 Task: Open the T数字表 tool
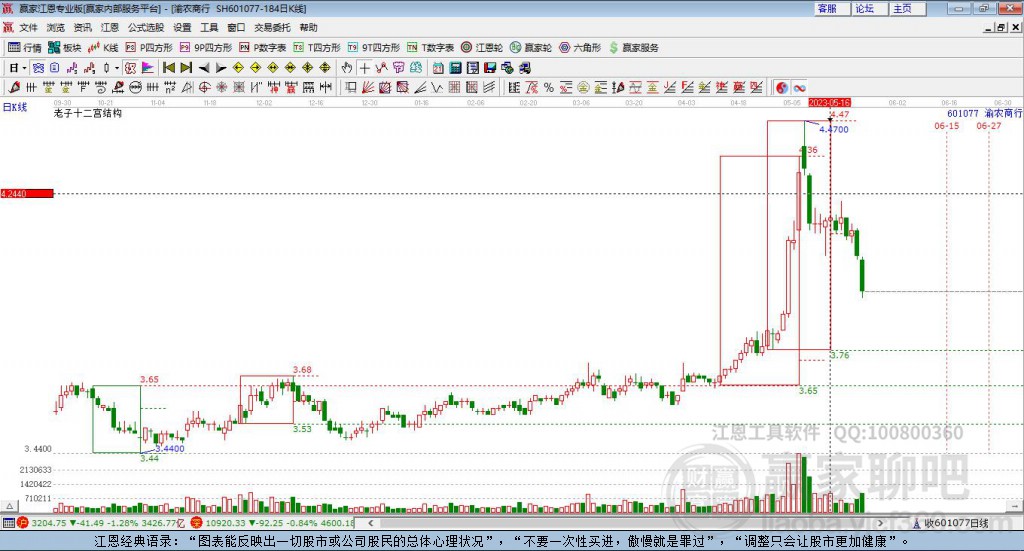pyautogui.click(x=430, y=48)
